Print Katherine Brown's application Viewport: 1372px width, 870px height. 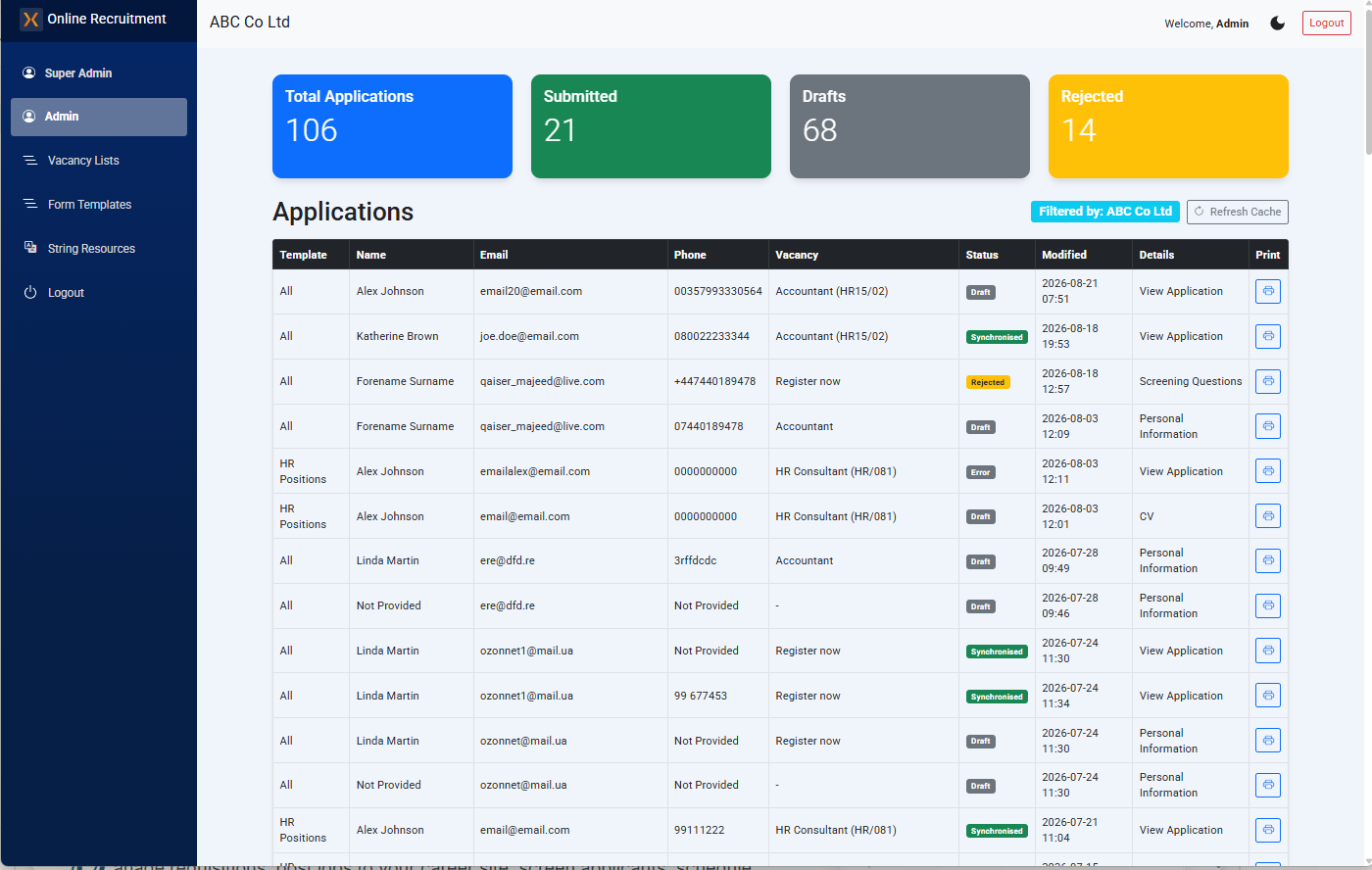(1268, 336)
